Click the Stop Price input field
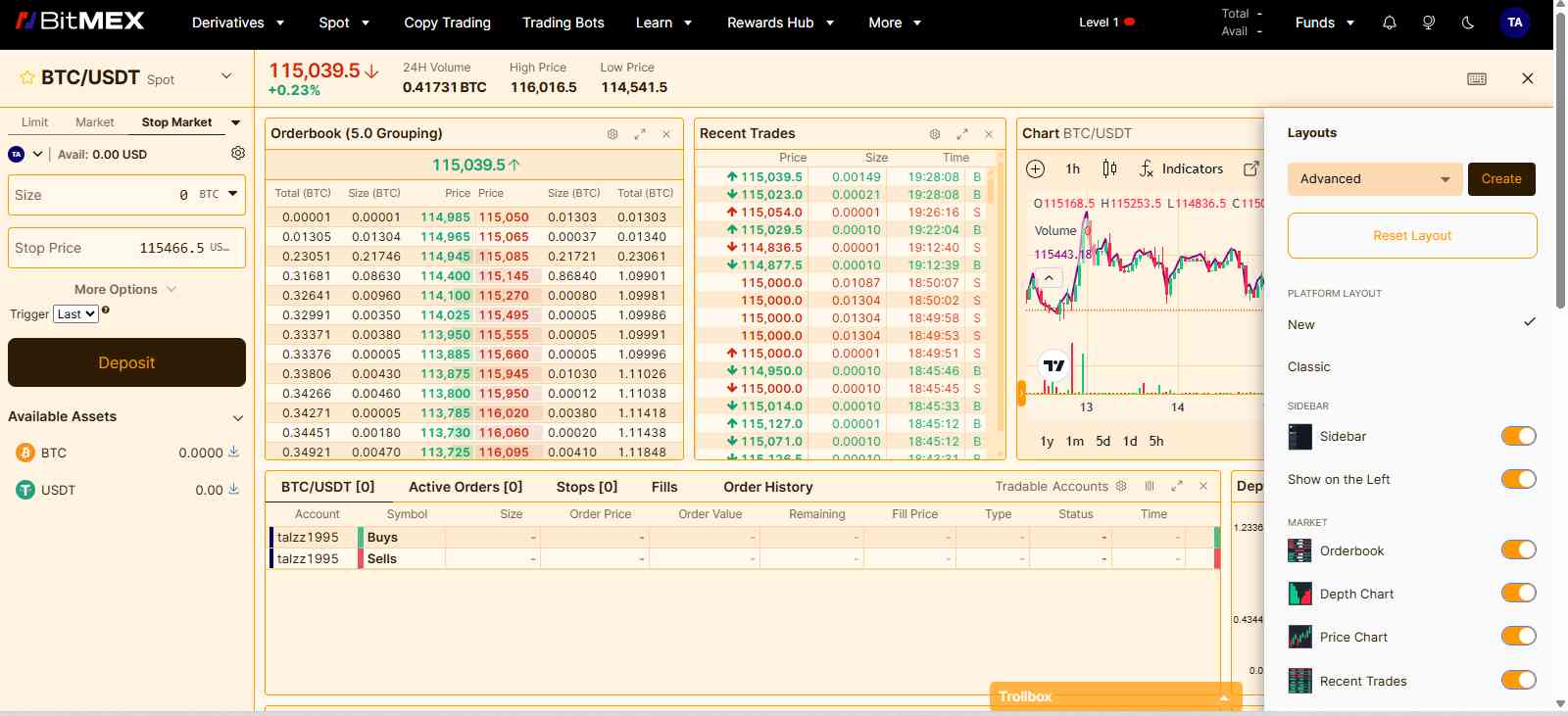The height and width of the screenshot is (716, 1568). coord(126,248)
